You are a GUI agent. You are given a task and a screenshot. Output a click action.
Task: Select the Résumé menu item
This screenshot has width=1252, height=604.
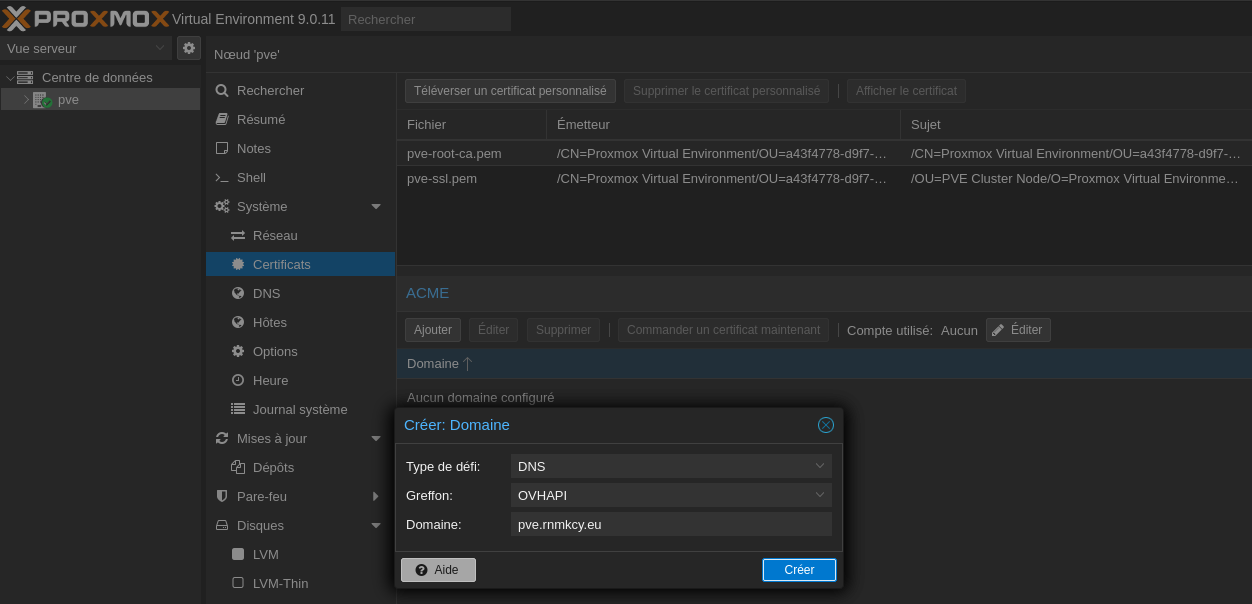(x=260, y=119)
